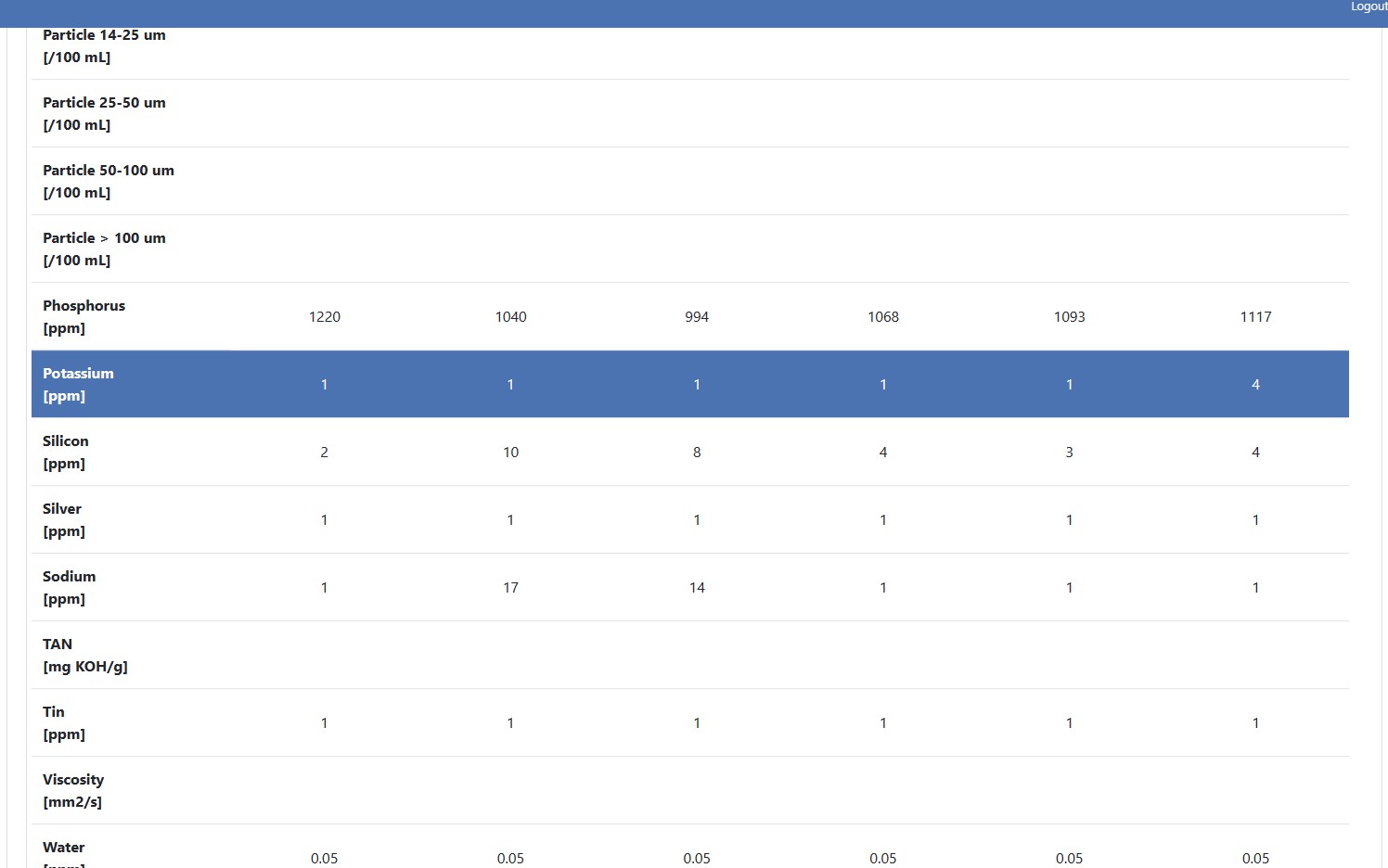Click Phosphorus value 994
This screenshot has width=1388, height=868.
tap(697, 317)
